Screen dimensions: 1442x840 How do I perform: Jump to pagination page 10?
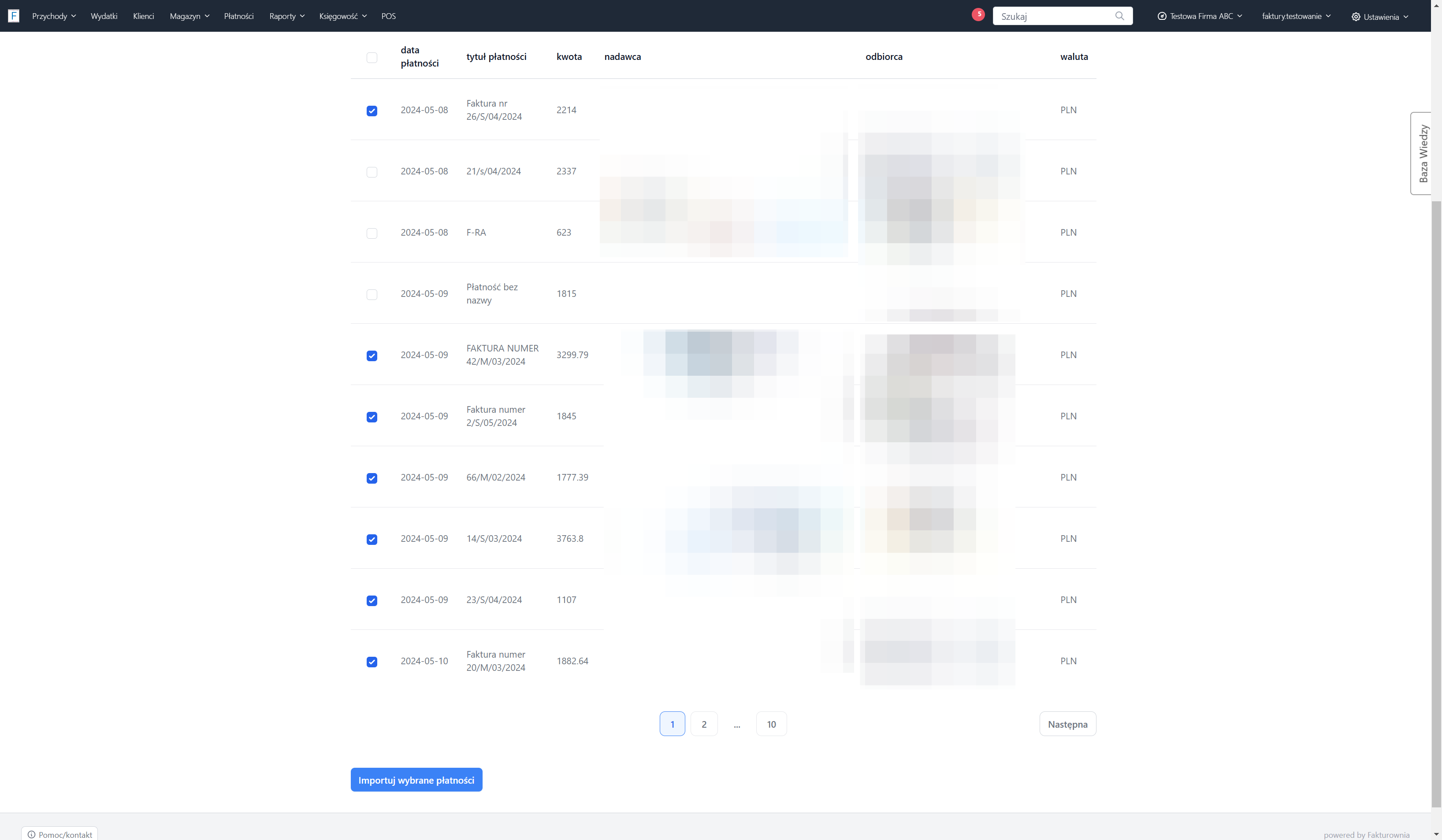[771, 723]
